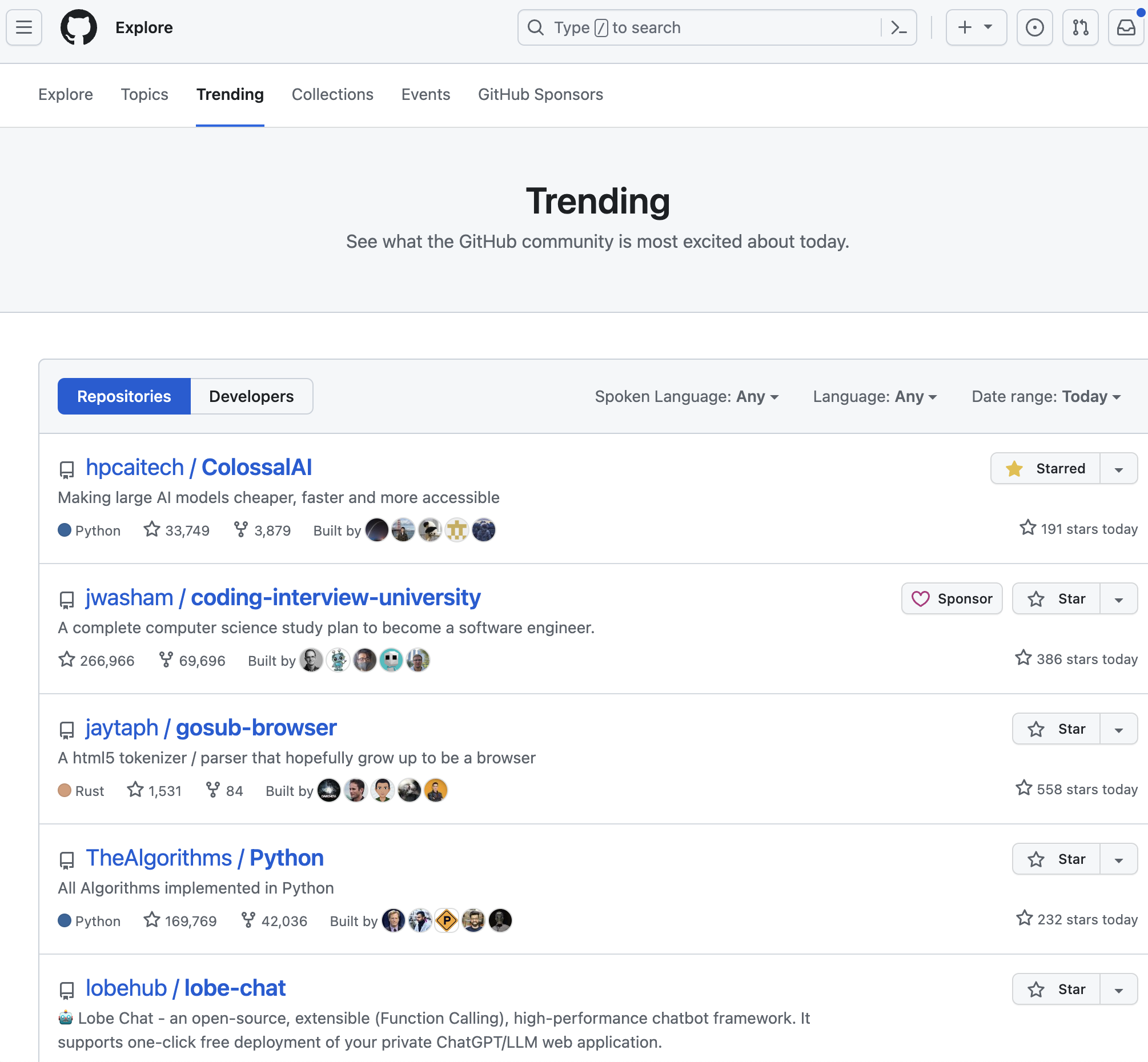Viewport: 1148px width, 1062px height.
Task: Click the first contributor avatar of lobe-chat... no, ColossalAI
Action: coord(377,530)
